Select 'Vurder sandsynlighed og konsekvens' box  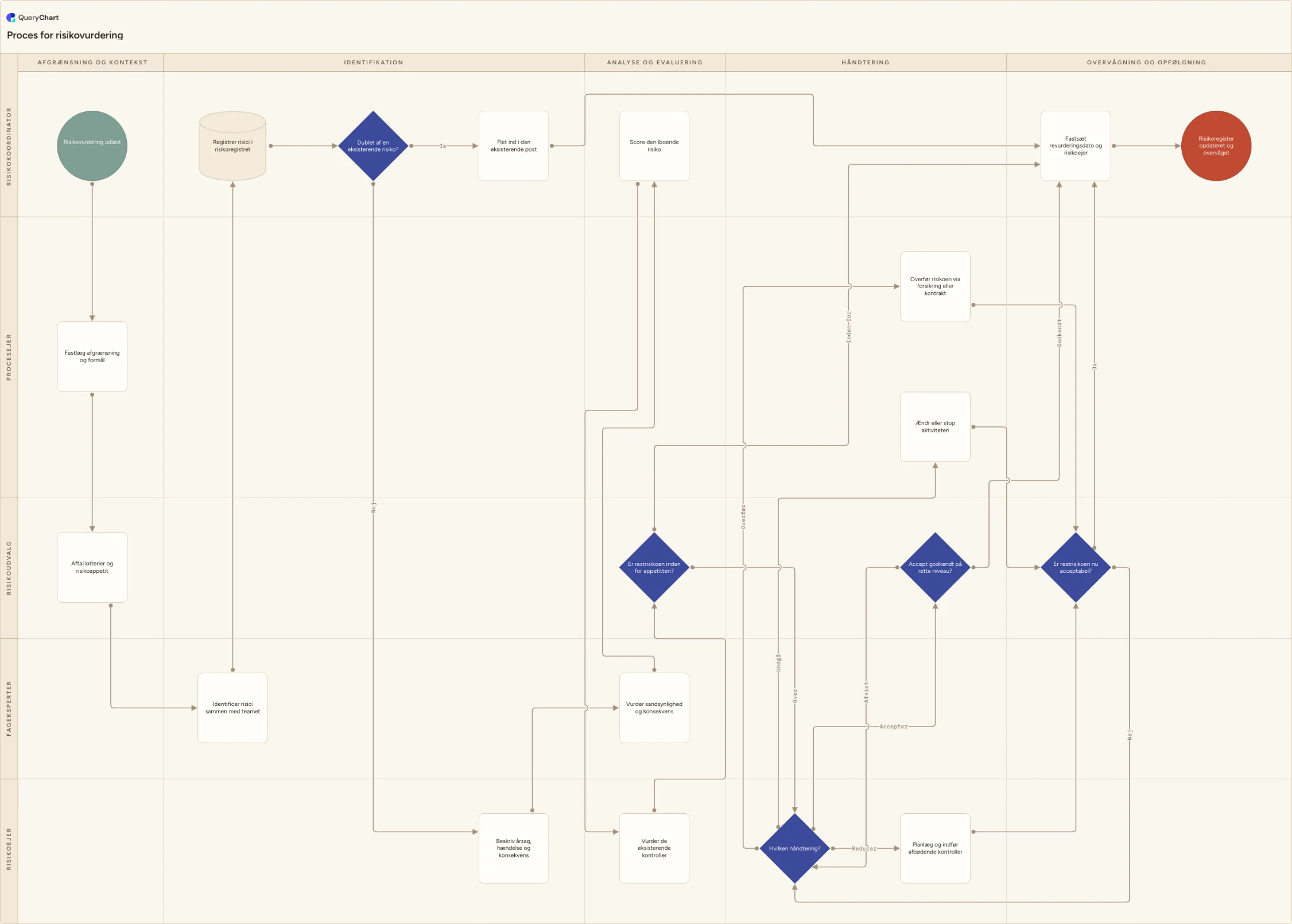tap(654, 708)
